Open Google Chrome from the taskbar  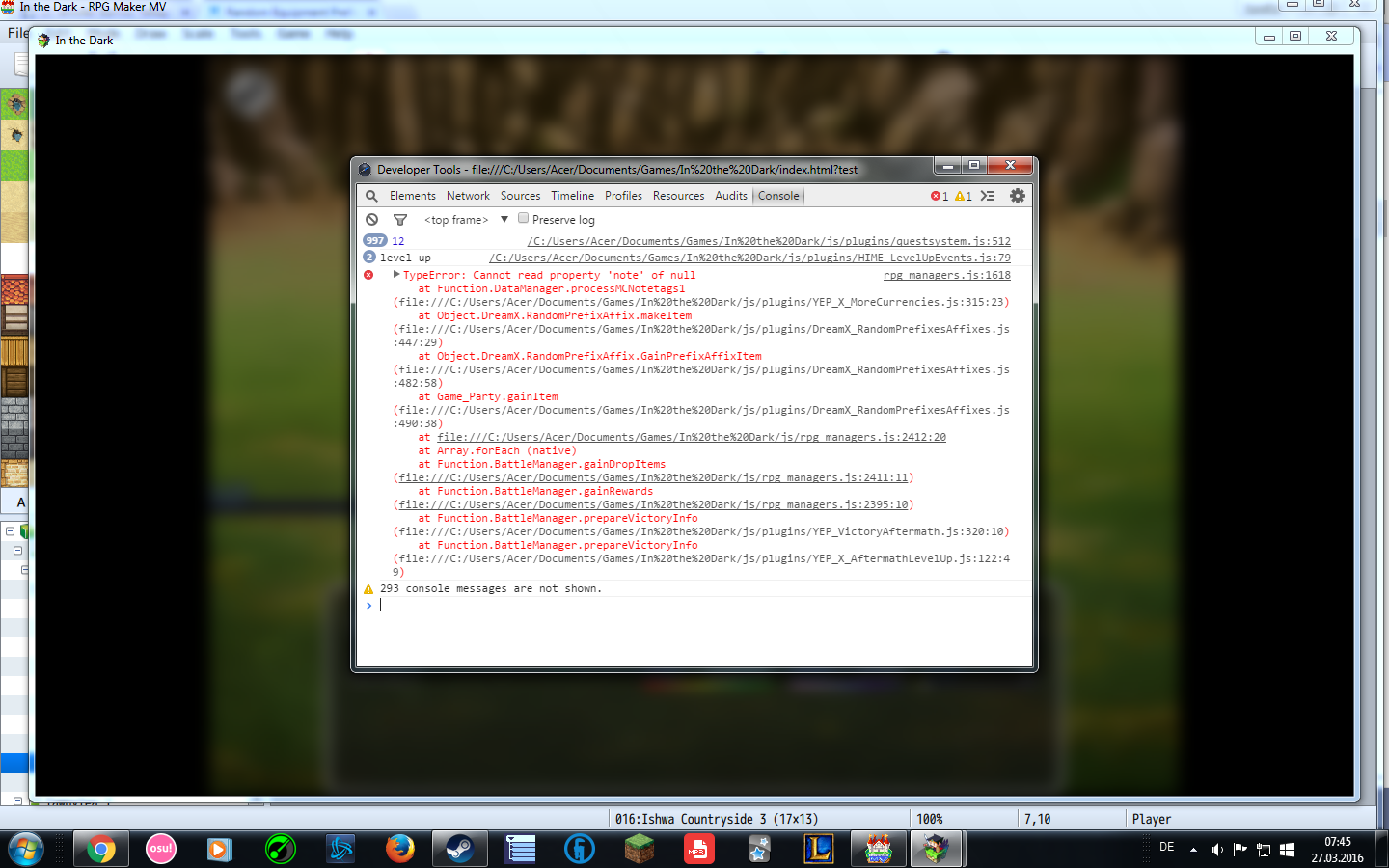tap(101, 849)
